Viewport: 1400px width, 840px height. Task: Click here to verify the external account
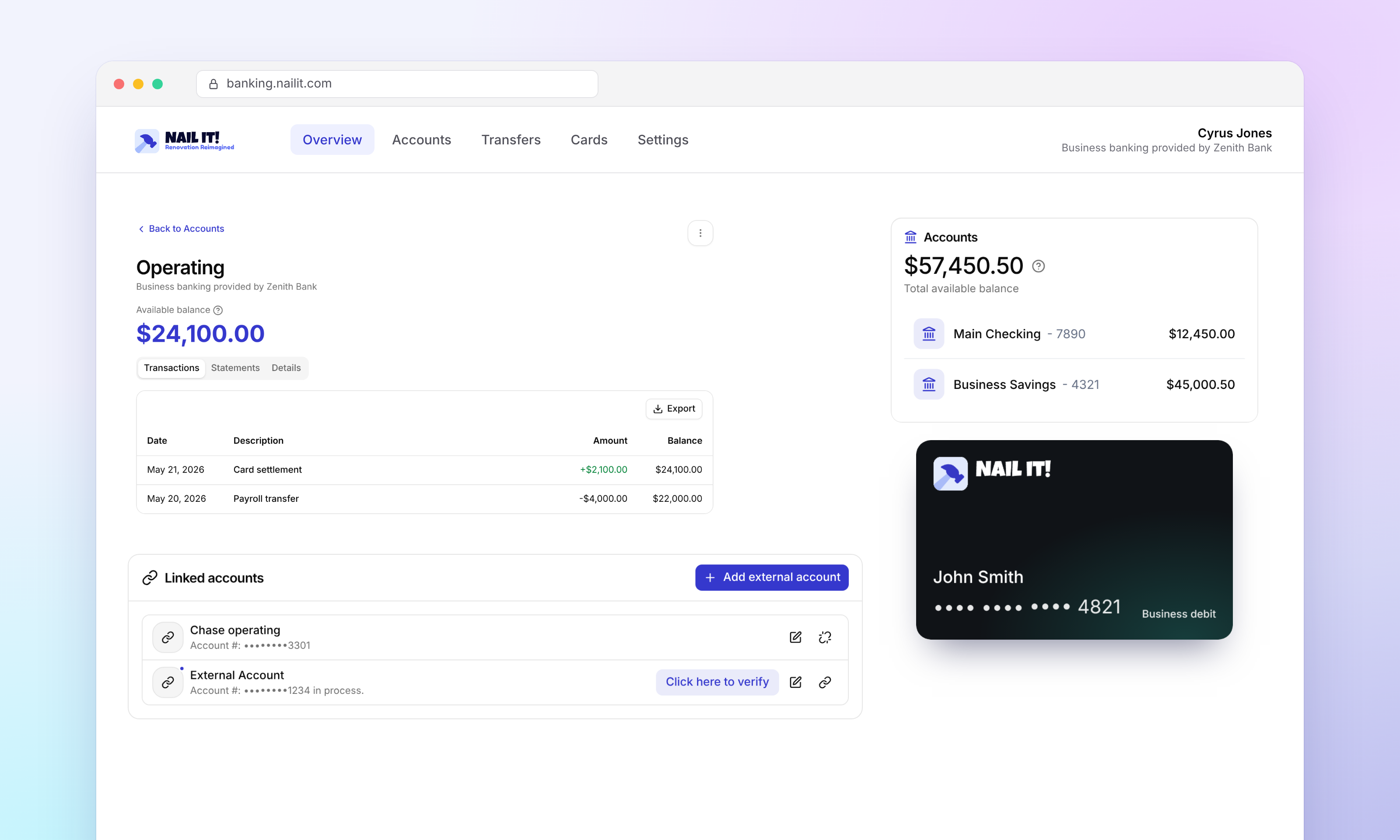717,682
